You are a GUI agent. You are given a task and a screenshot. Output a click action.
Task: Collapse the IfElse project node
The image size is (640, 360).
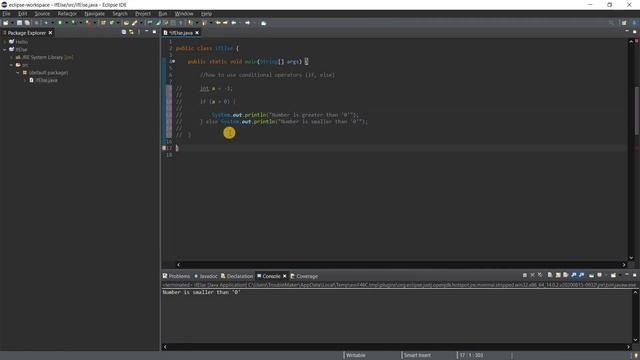[x=4, y=49]
